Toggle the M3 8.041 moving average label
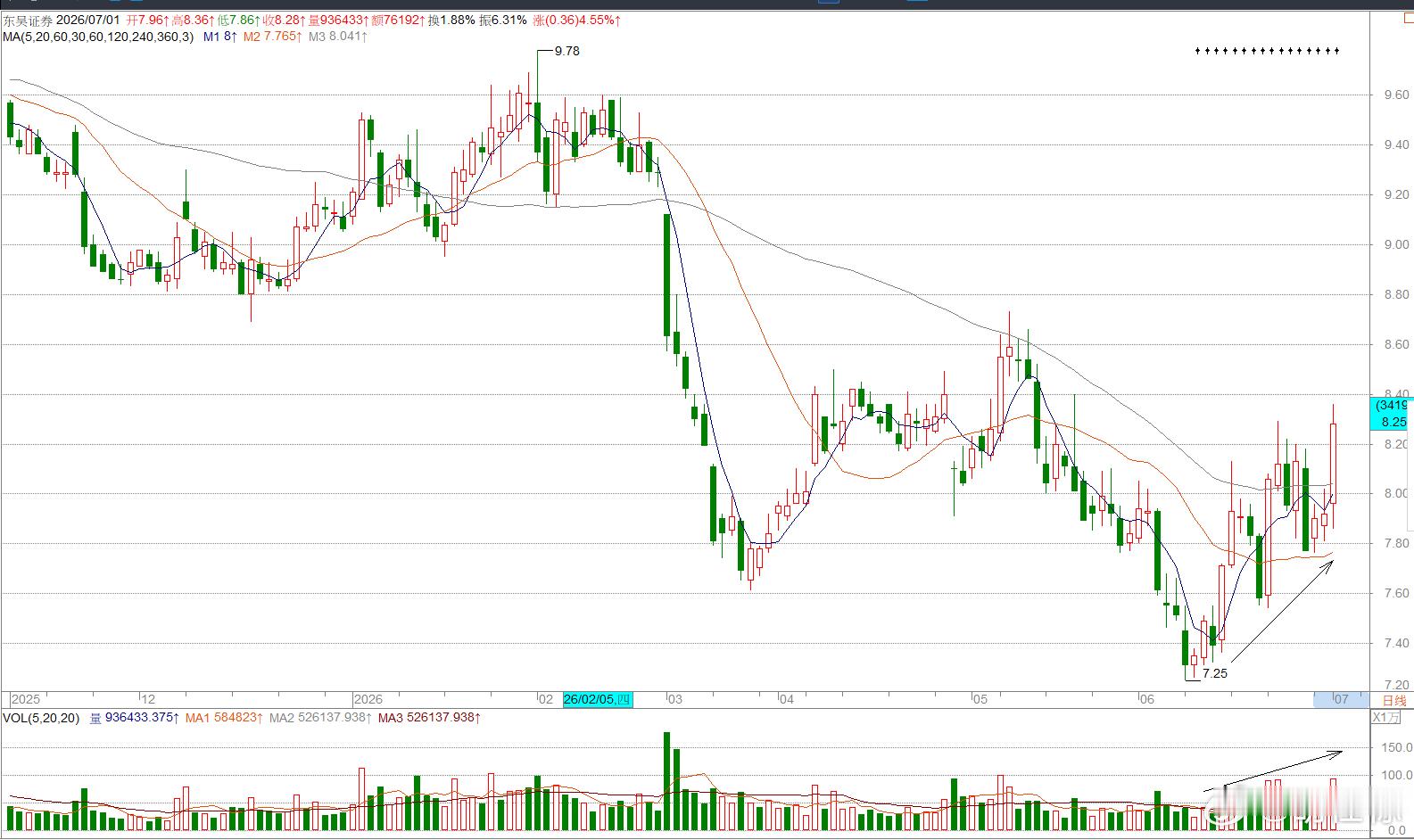1414x840 pixels. [x=338, y=37]
